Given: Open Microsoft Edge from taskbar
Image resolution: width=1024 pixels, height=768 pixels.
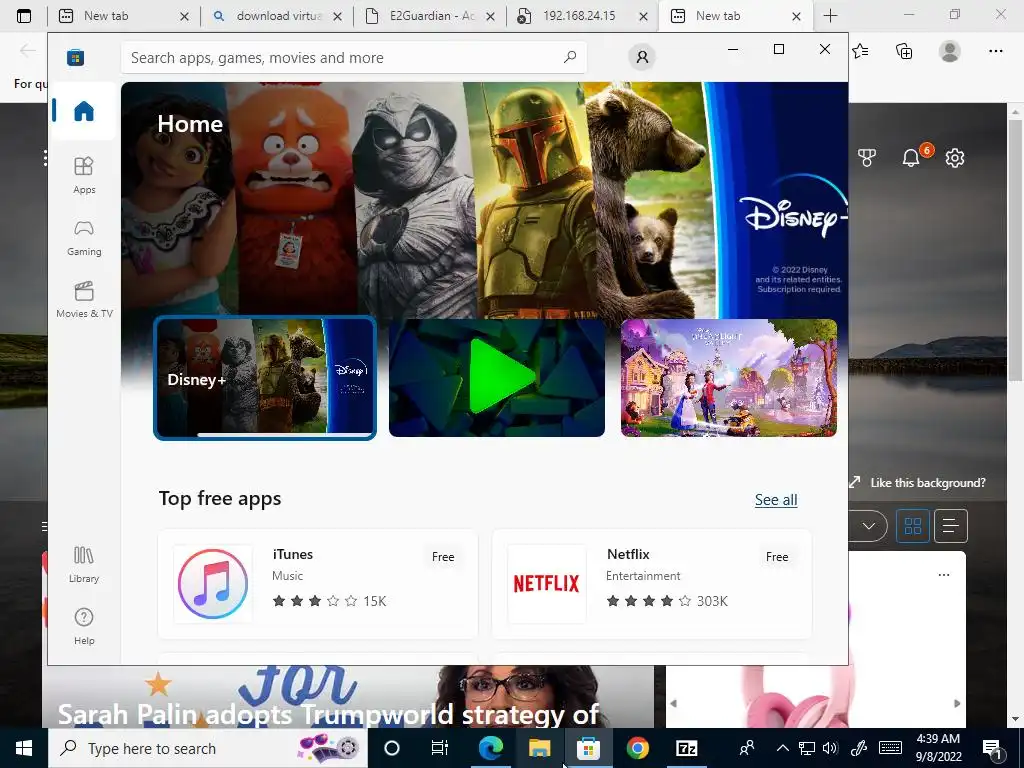Looking at the screenshot, I should coord(491,748).
